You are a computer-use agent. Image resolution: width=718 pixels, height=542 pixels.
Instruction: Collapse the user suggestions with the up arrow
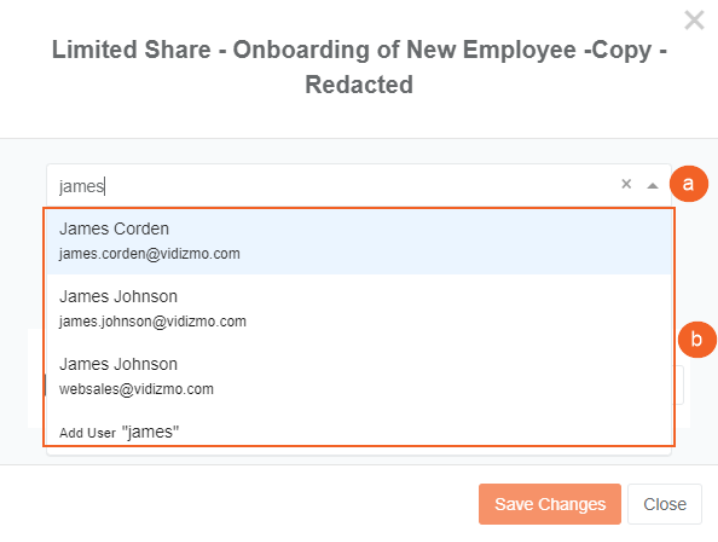coord(653,185)
